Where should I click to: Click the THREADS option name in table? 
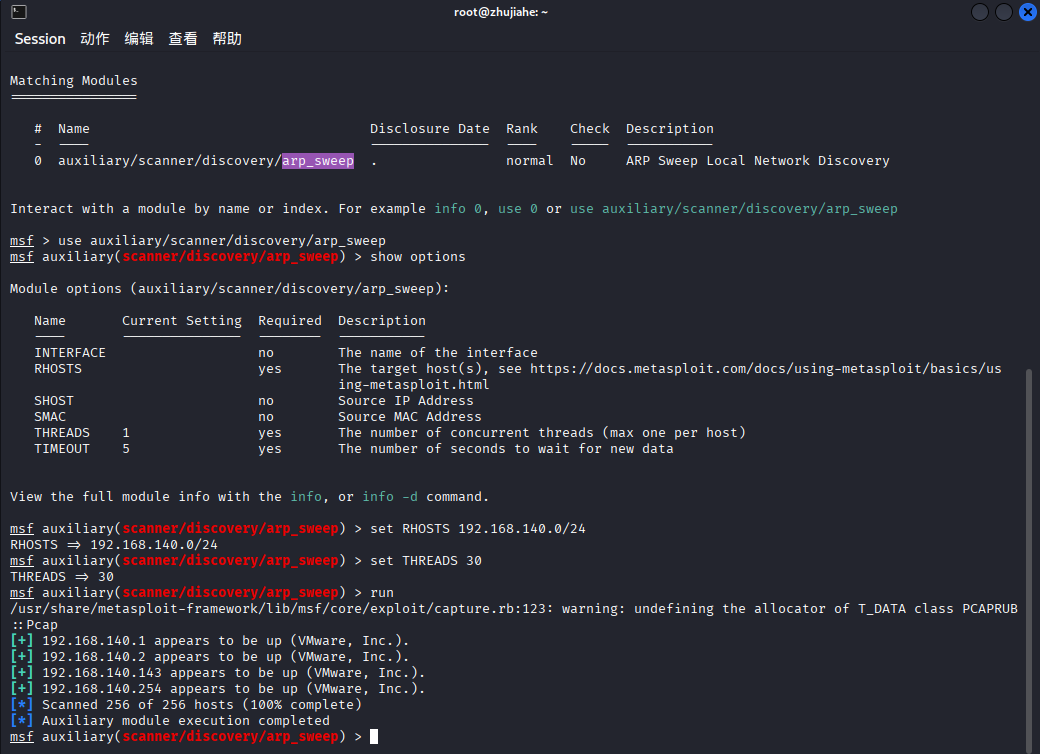pos(62,433)
